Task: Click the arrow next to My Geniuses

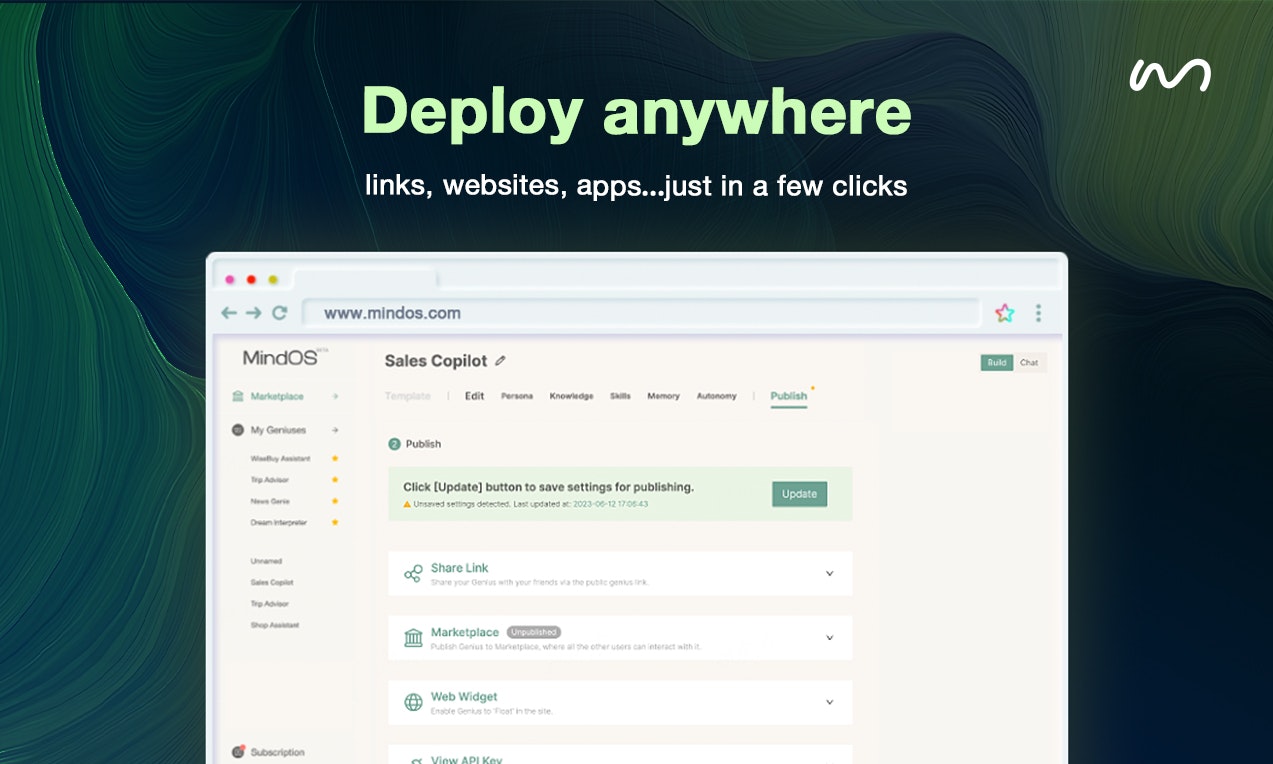Action: [335, 430]
